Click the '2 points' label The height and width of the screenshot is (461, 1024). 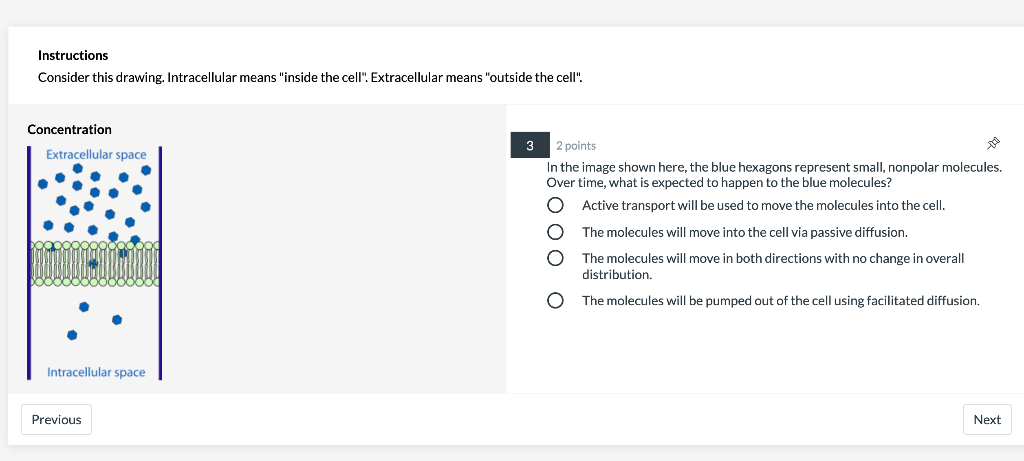pyautogui.click(x=576, y=146)
